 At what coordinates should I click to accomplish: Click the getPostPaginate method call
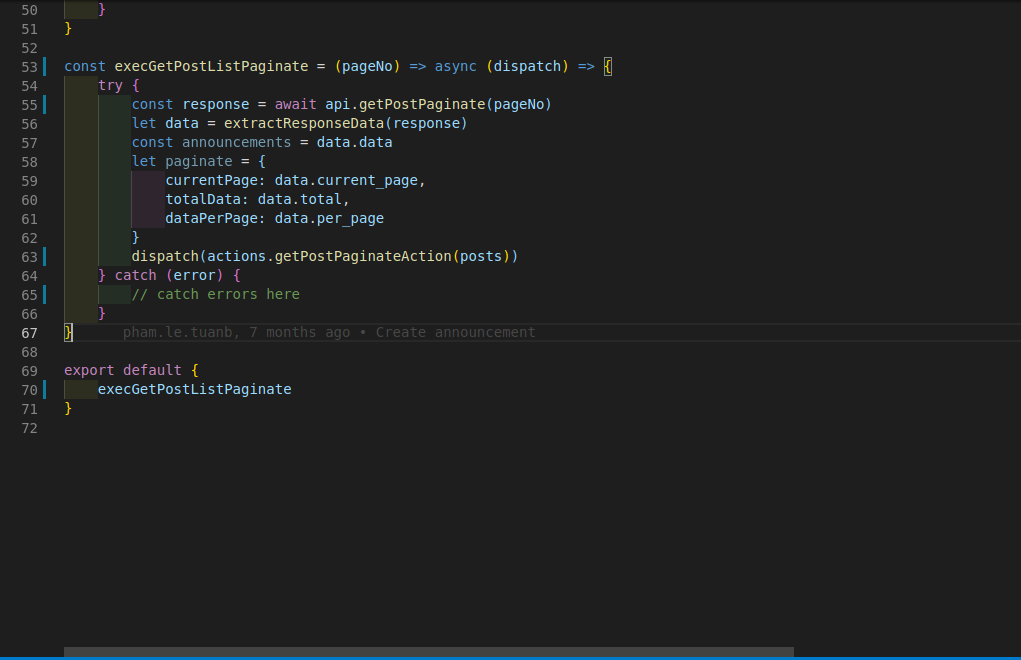[x=422, y=104]
